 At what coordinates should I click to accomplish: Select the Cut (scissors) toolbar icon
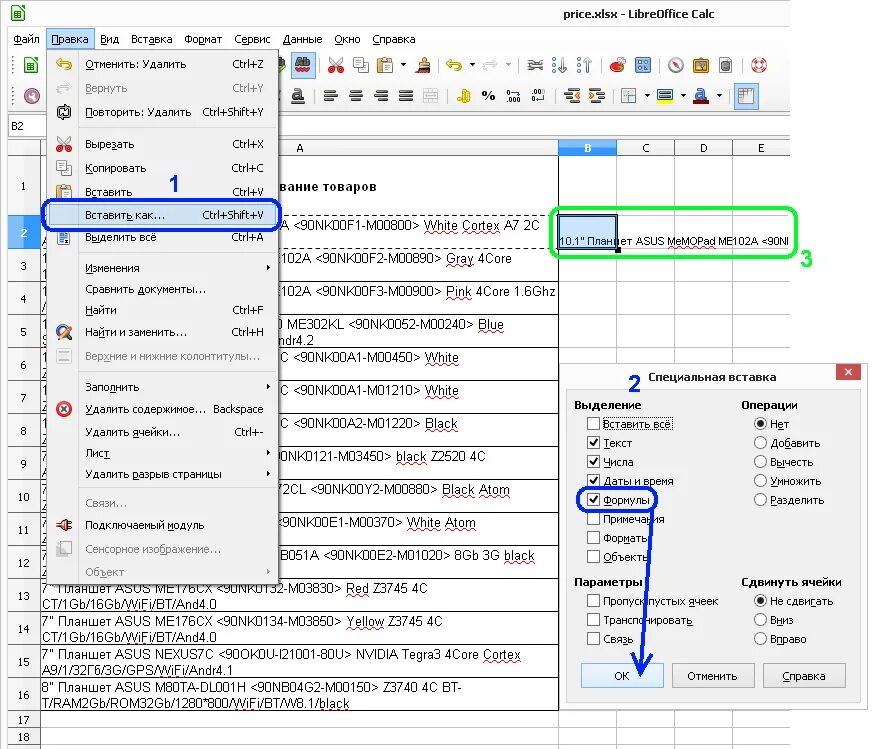tap(335, 65)
